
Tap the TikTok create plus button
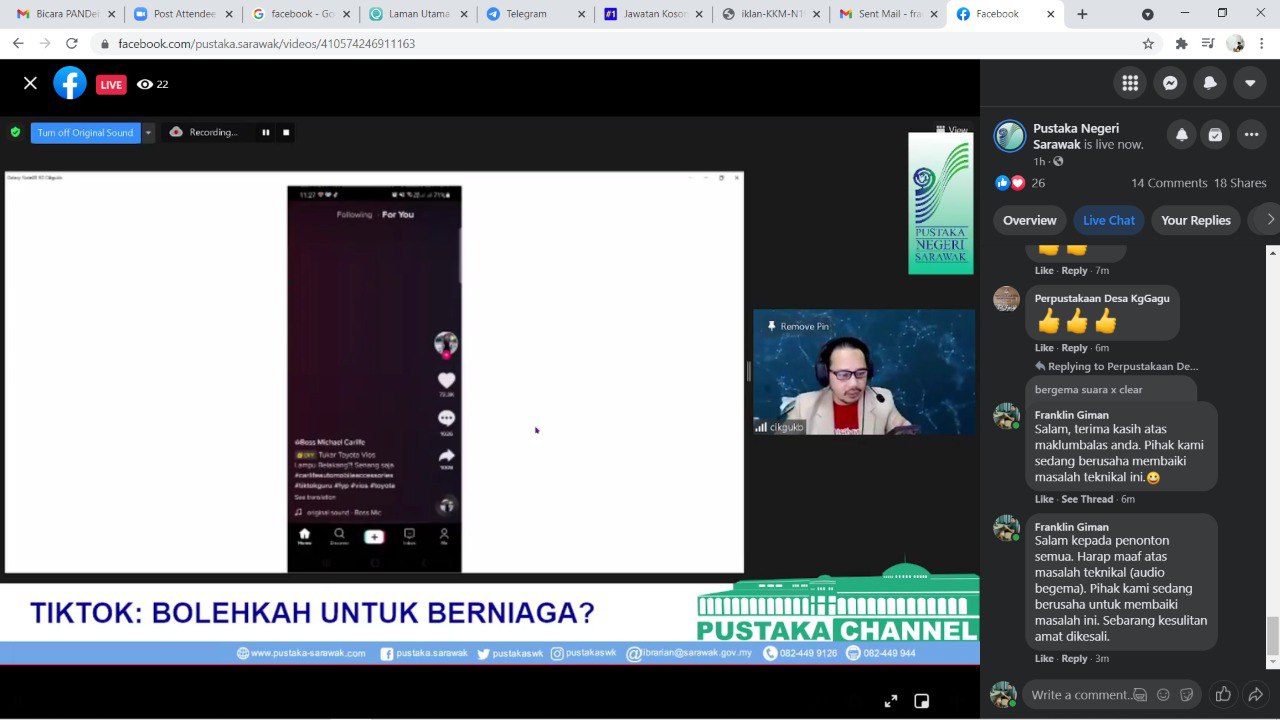point(374,537)
